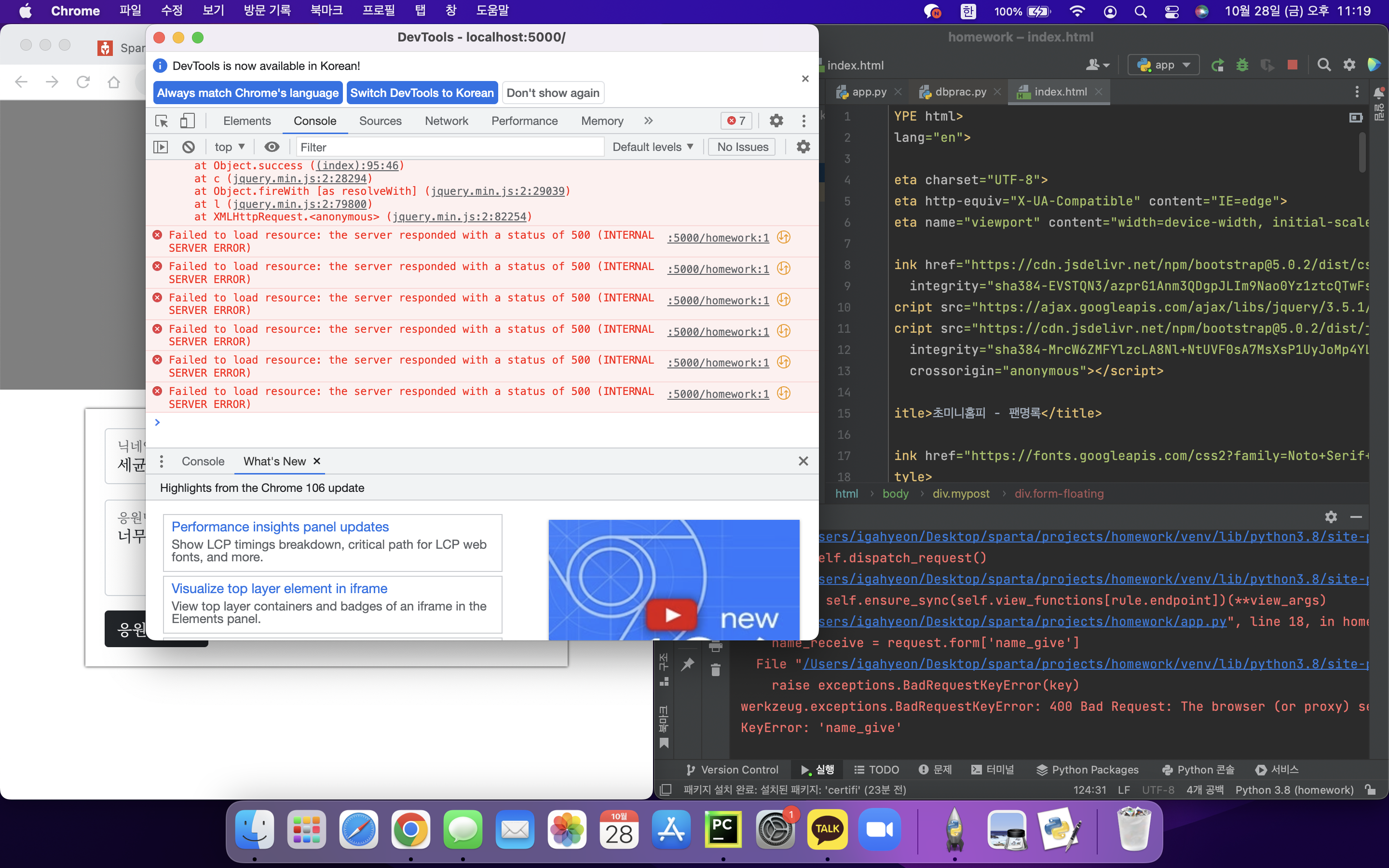Open DevTools customize three-dot menu
Screen dimensions: 1389x868
click(x=803, y=121)
